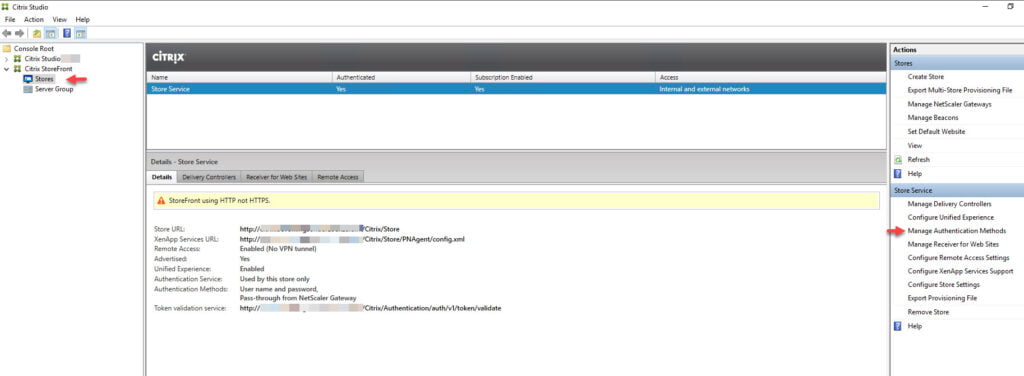Image resolution: width=1024 pixels, height=376 pixels.
Task: Click Configure Remote Access Settings
Action: pyautogui.click(x=959, y=258)
